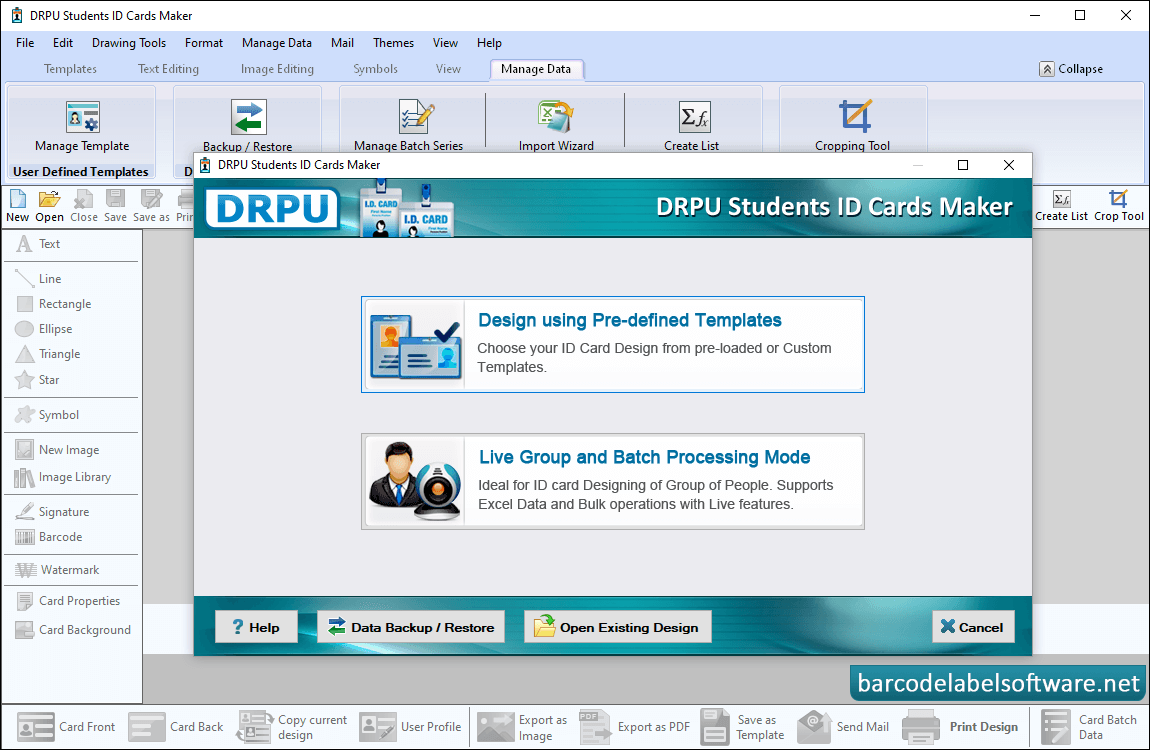
Task: Add a New Image from sidebar
Action: click(x=57, y=449)
